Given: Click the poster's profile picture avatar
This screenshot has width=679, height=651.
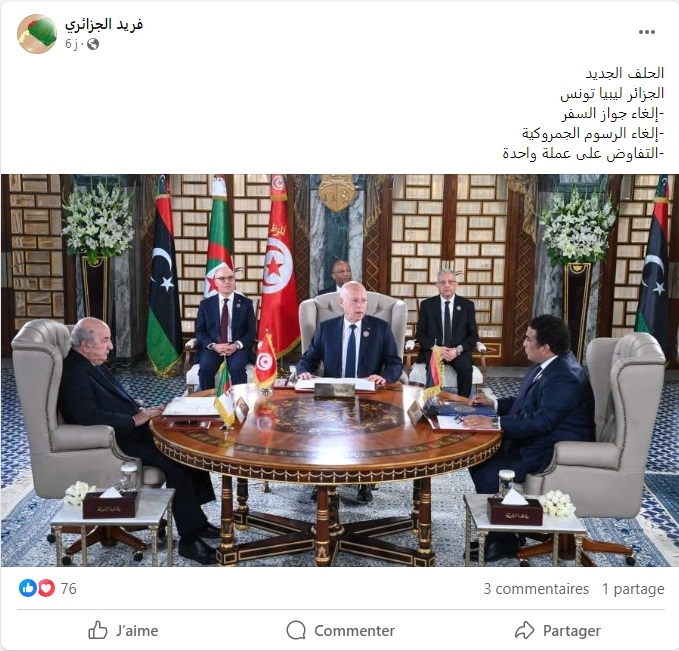Looking at the screenshot, I should tap(37, 34).
